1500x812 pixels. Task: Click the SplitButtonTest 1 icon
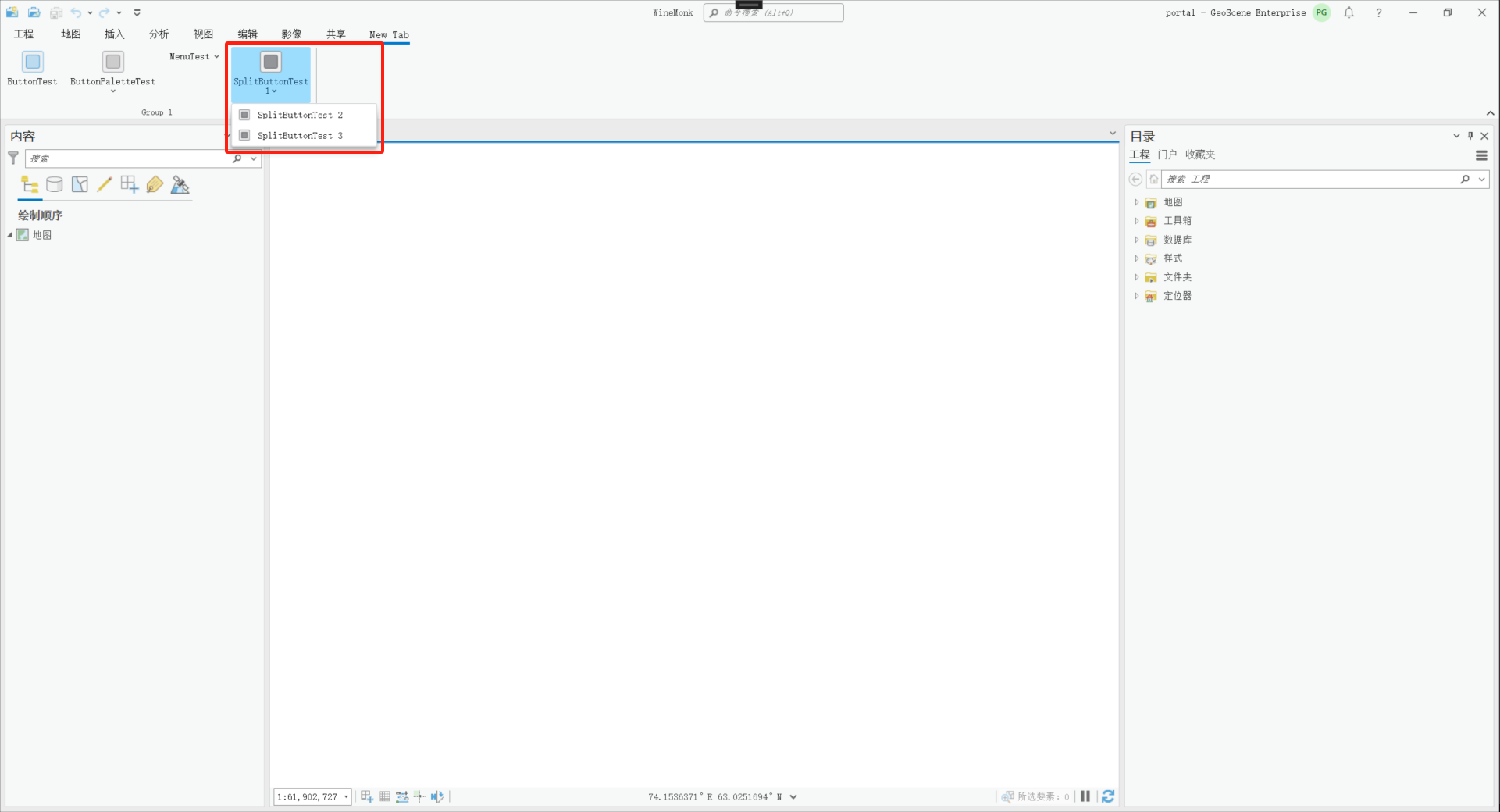pos(271,62)
